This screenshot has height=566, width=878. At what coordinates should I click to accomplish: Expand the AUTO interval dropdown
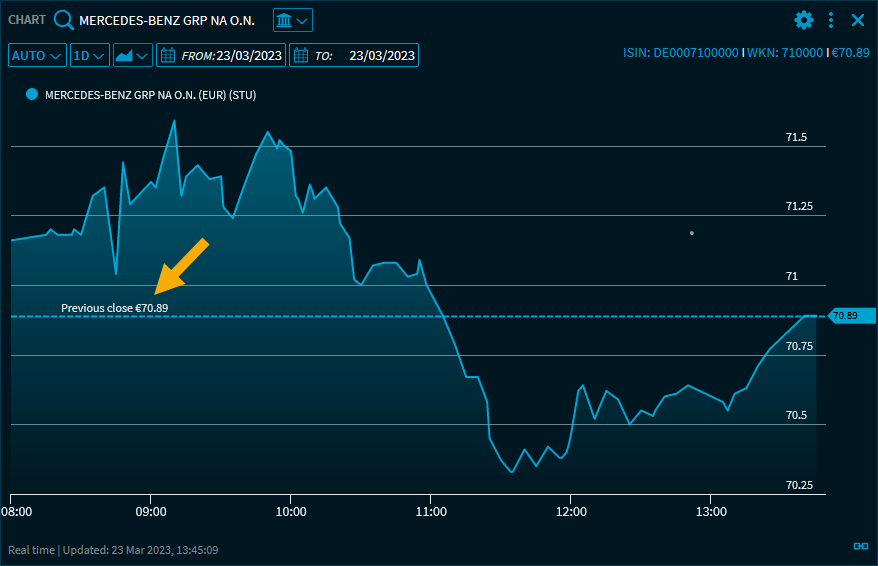(x=37, y=56)
